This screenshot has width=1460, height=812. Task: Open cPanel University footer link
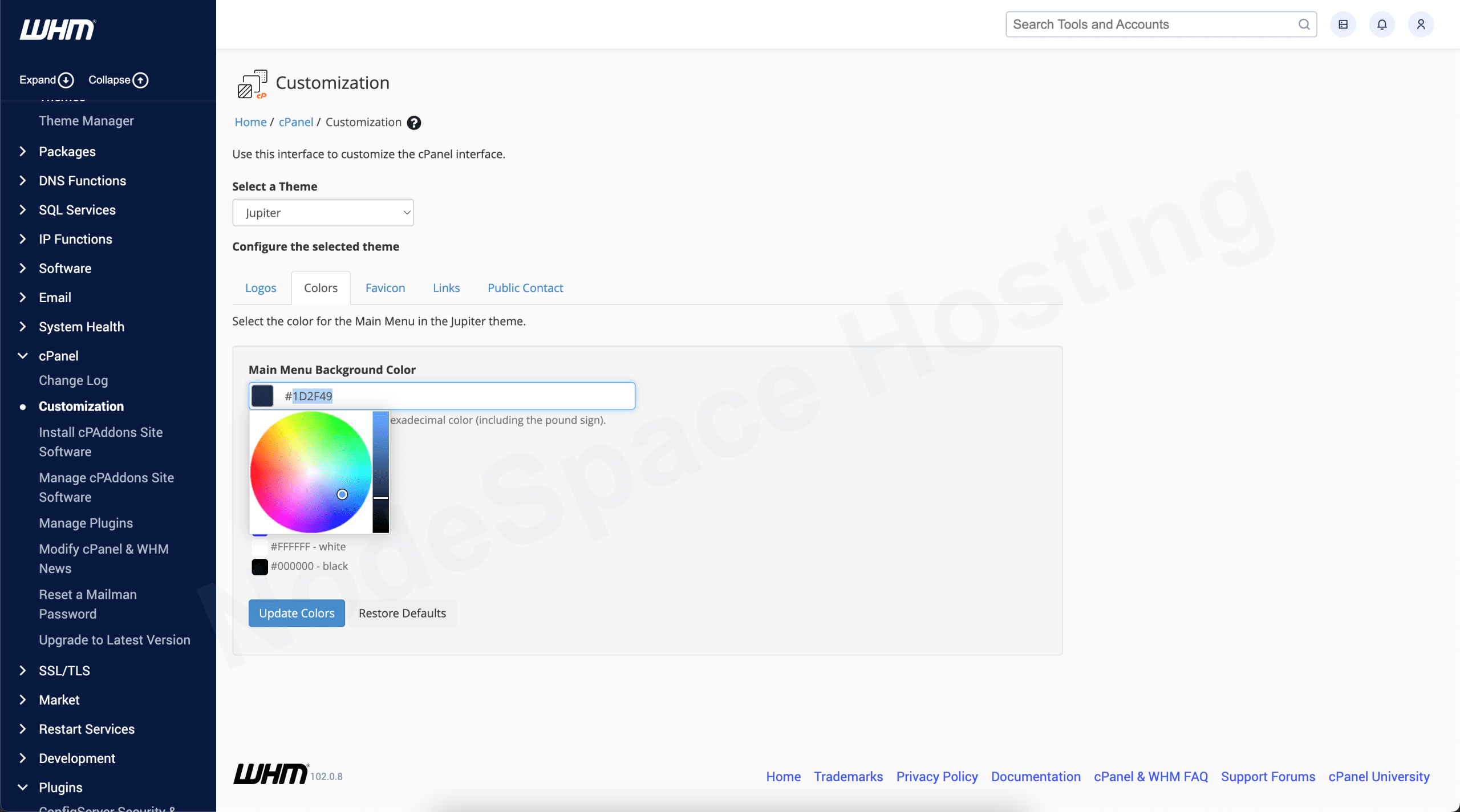pos(1379,777)
